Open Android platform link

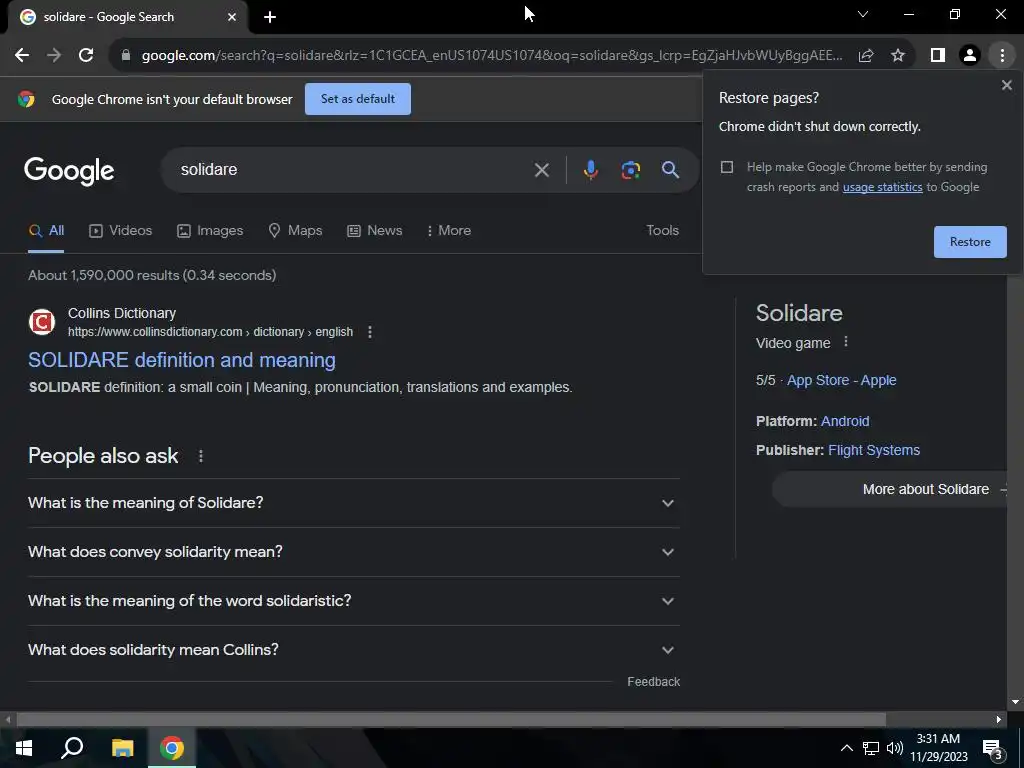[844, 421]
